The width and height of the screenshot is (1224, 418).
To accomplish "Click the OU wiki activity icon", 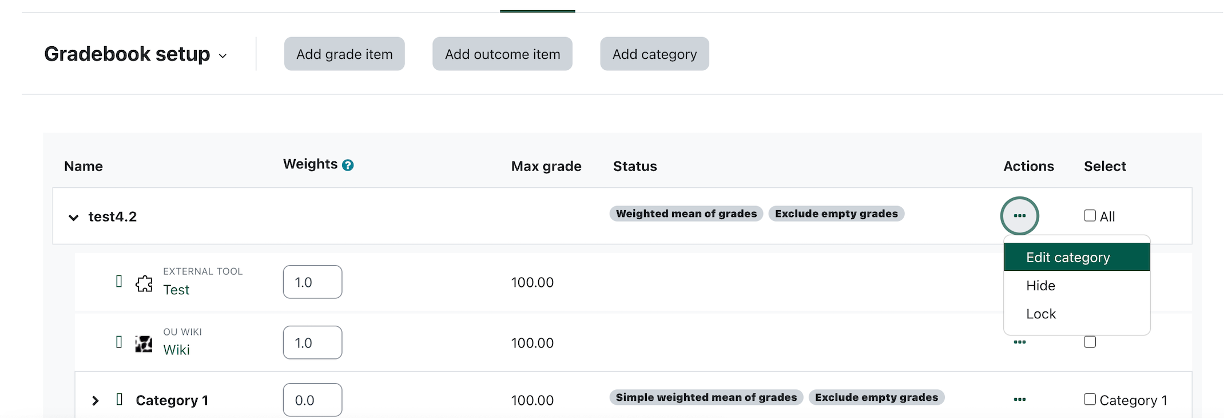I will click(144, 343).
